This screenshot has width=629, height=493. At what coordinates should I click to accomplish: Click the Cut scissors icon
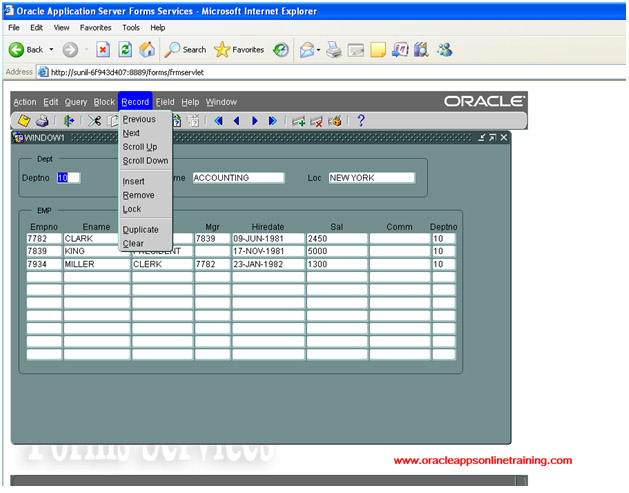coord(95,121)
